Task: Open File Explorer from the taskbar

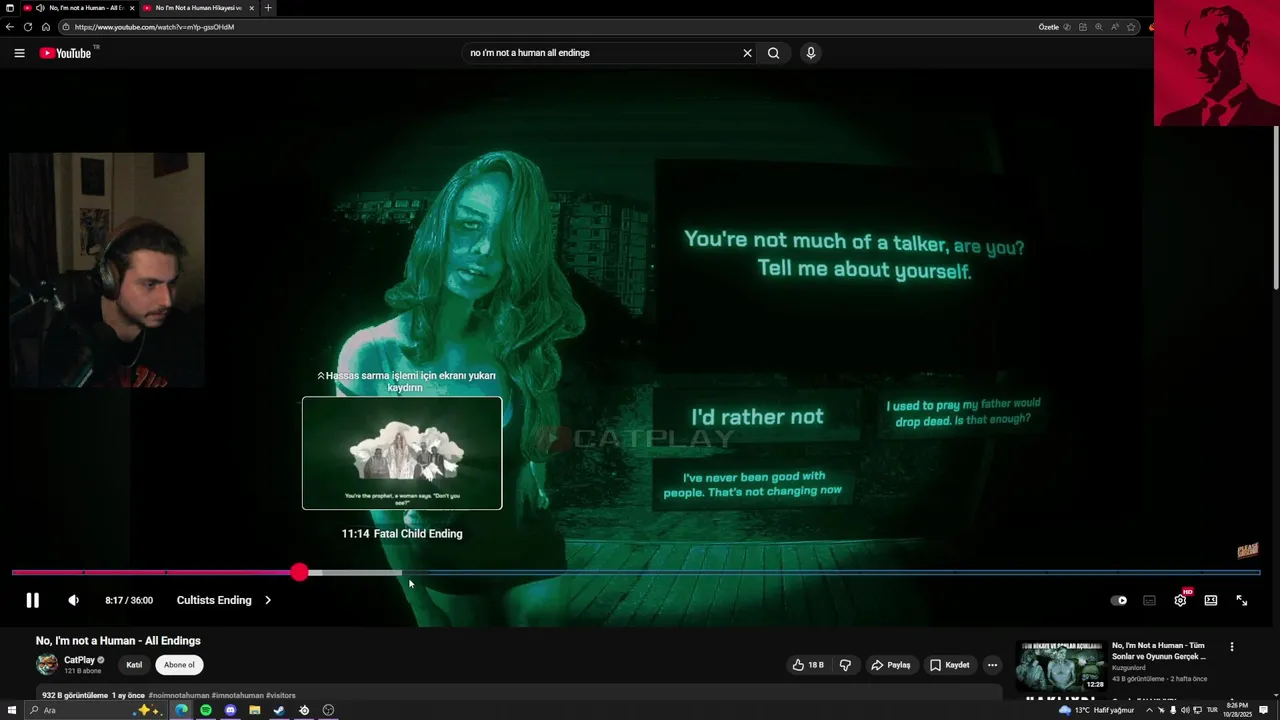Action: click(x=255, y=710)
